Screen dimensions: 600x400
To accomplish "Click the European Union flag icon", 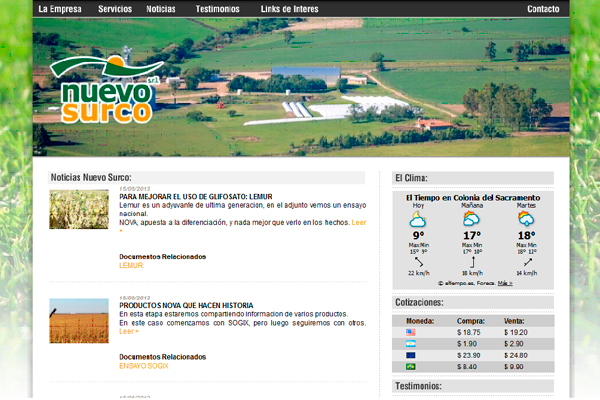I will [411, 355].
